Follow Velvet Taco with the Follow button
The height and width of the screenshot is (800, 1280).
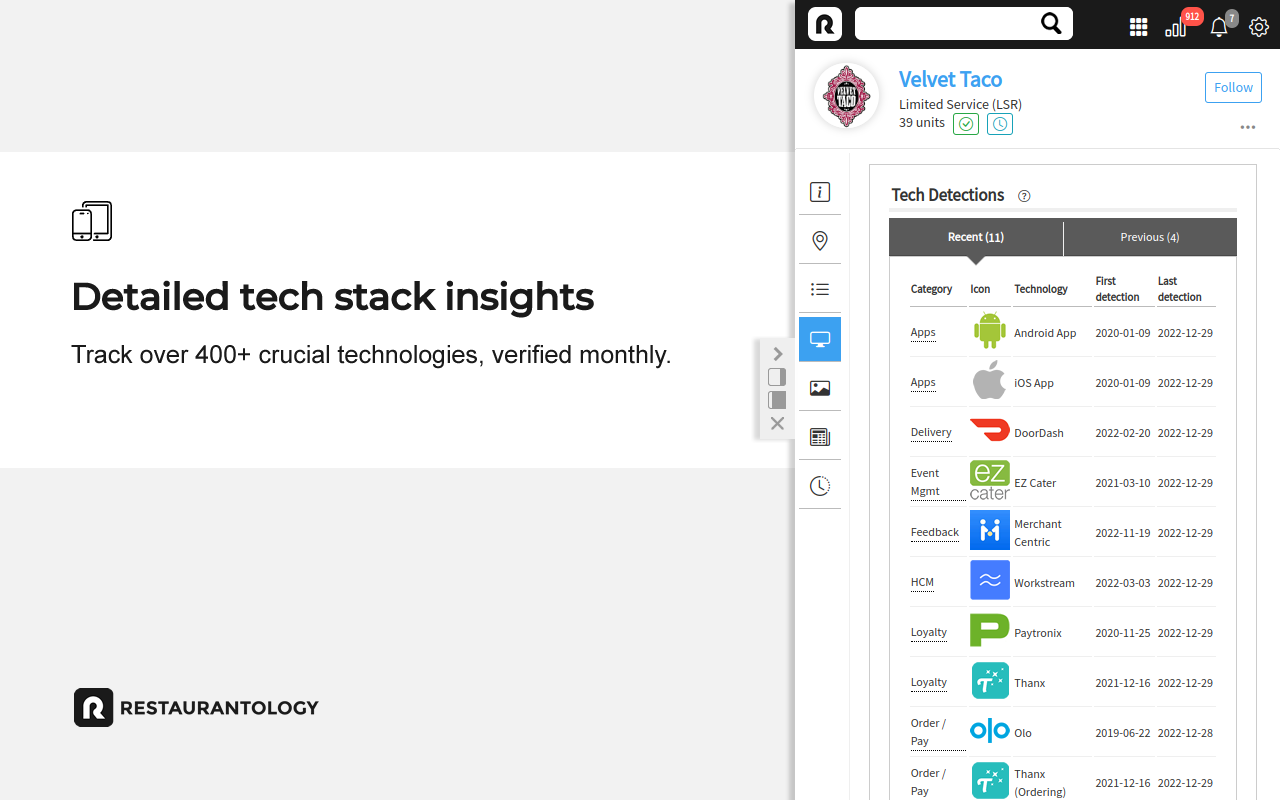pyautogui.click(x=1233, y=87)
